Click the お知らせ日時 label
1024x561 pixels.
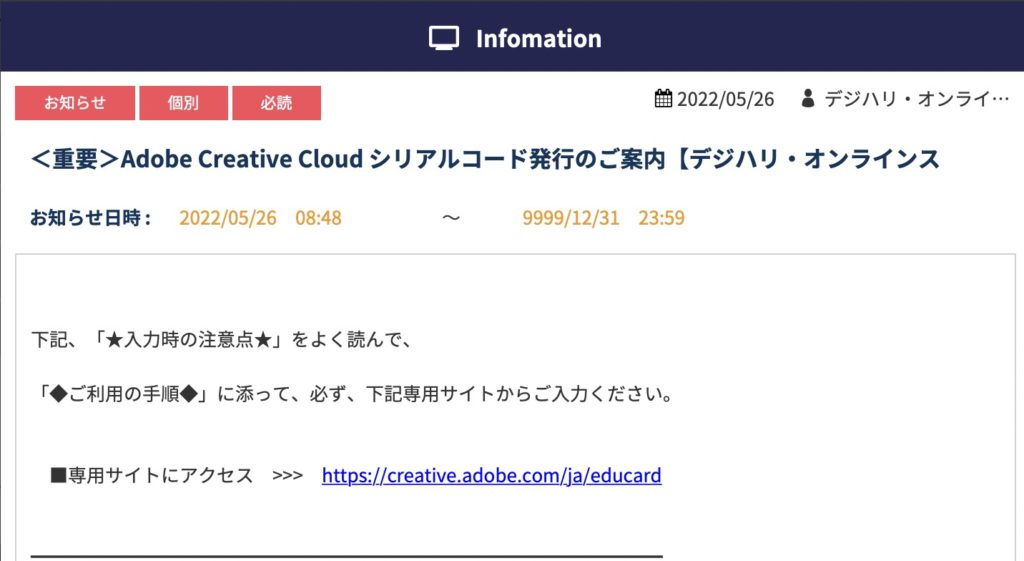click(x=90, y=218)
